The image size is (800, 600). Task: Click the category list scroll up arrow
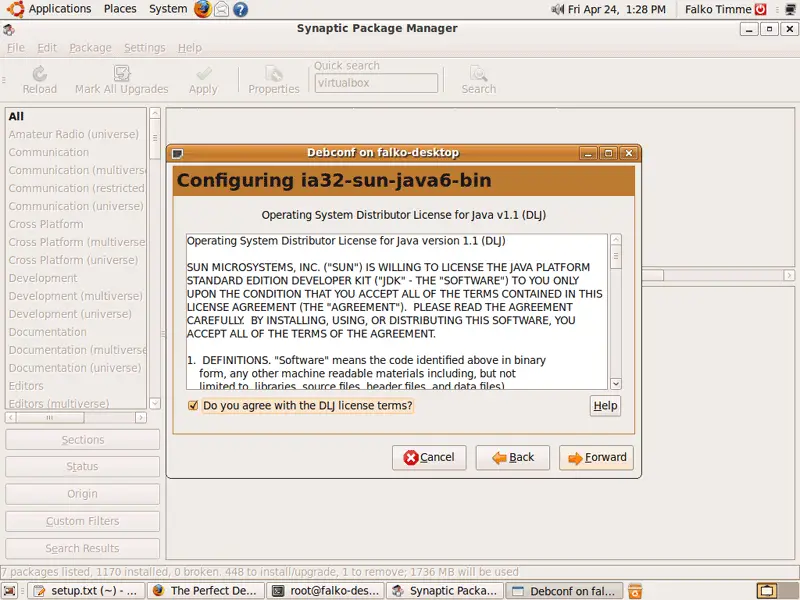point(155,113)
